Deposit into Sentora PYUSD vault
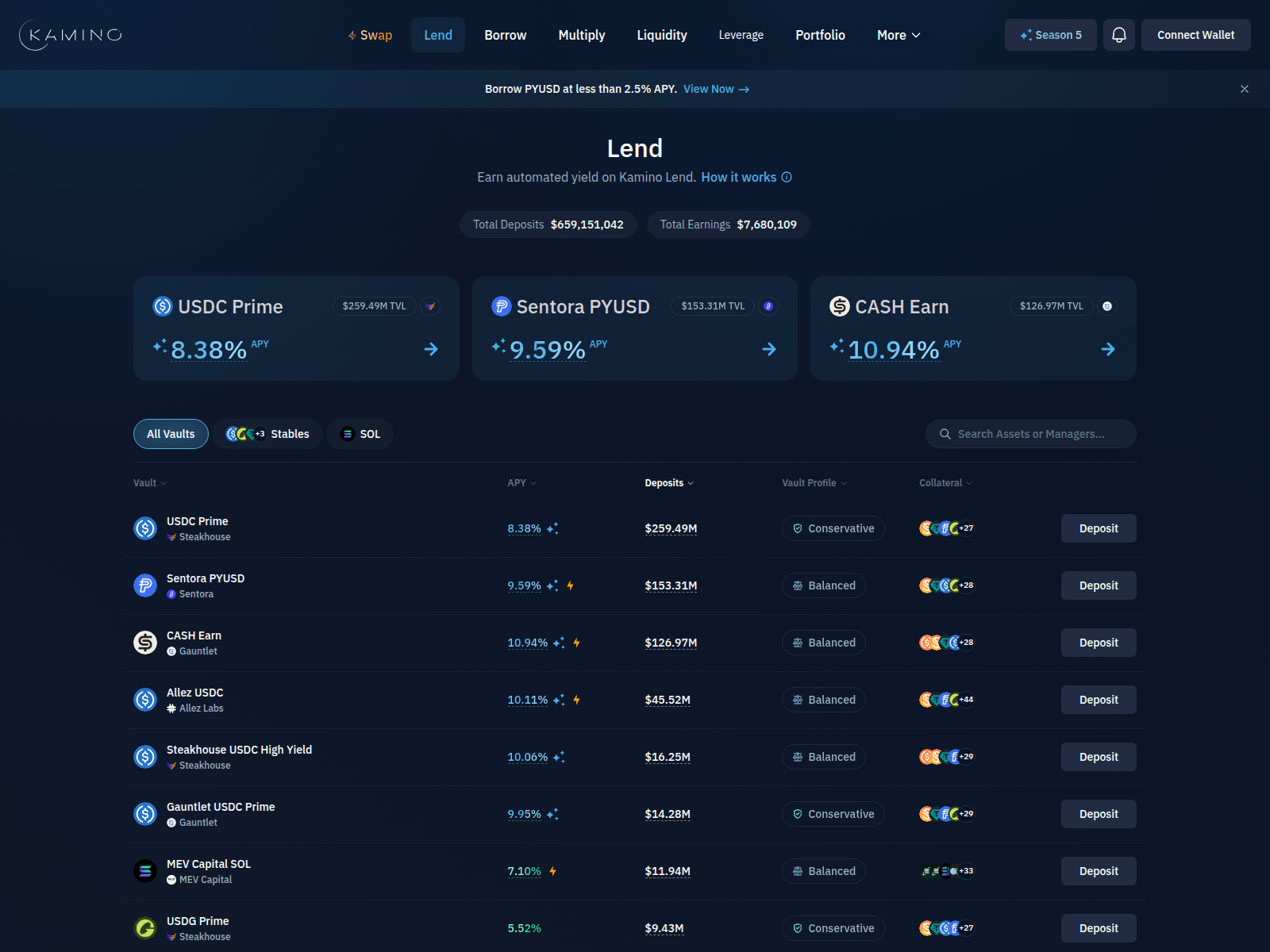The image size is (1270, 952). (x=1099, y=585)
